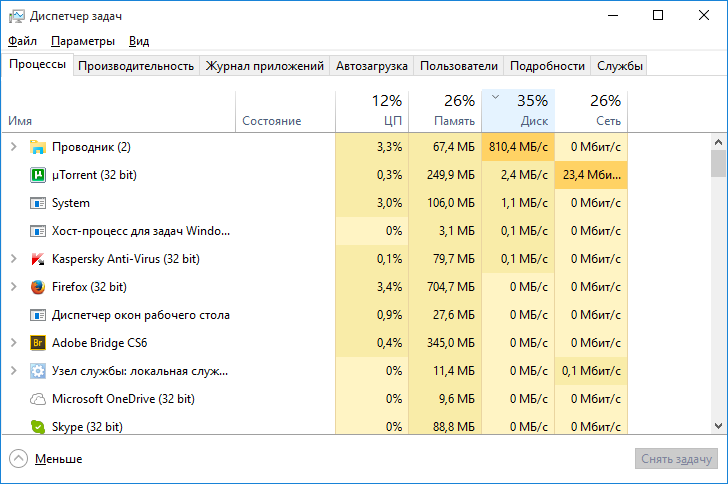Click the Снять задачу button
The height and width of the screenshot is (484, 728).
pos(676,459)
